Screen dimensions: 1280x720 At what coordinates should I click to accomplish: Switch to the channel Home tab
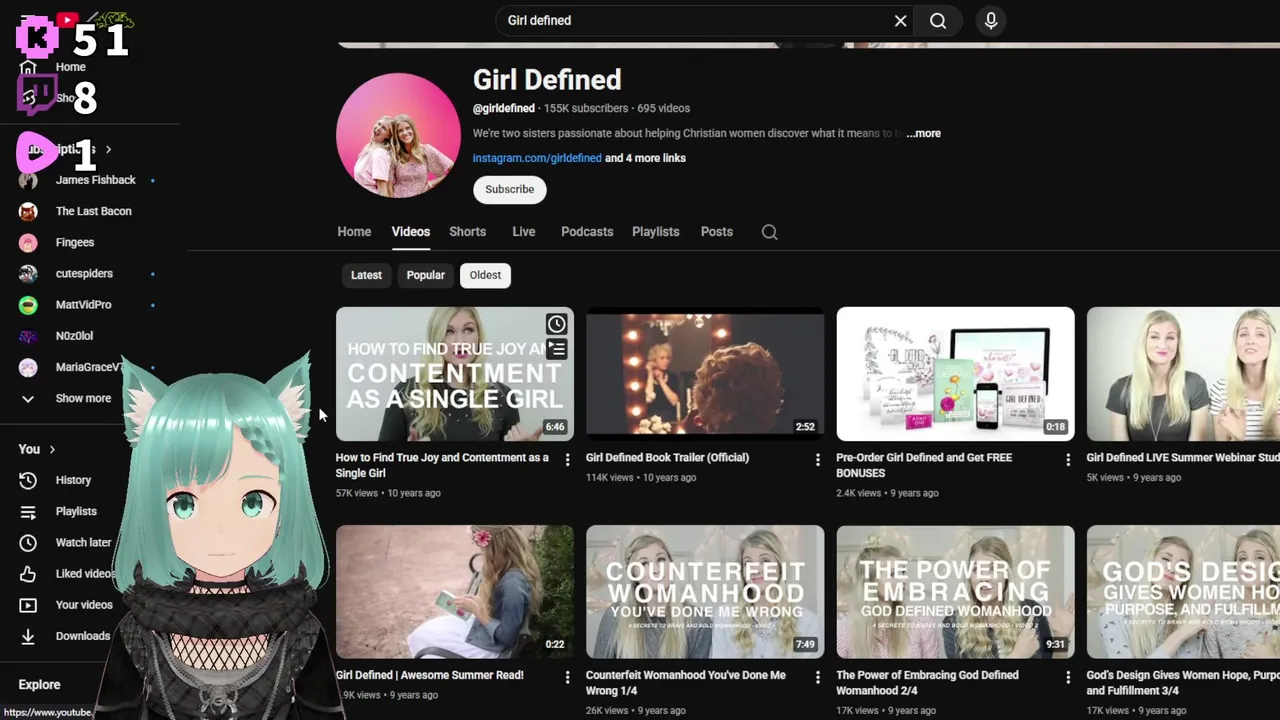coord(354,232)
